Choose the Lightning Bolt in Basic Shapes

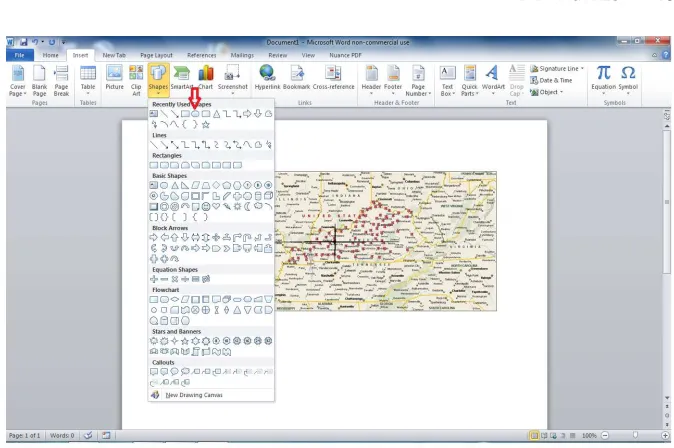[x=227, y=206]
